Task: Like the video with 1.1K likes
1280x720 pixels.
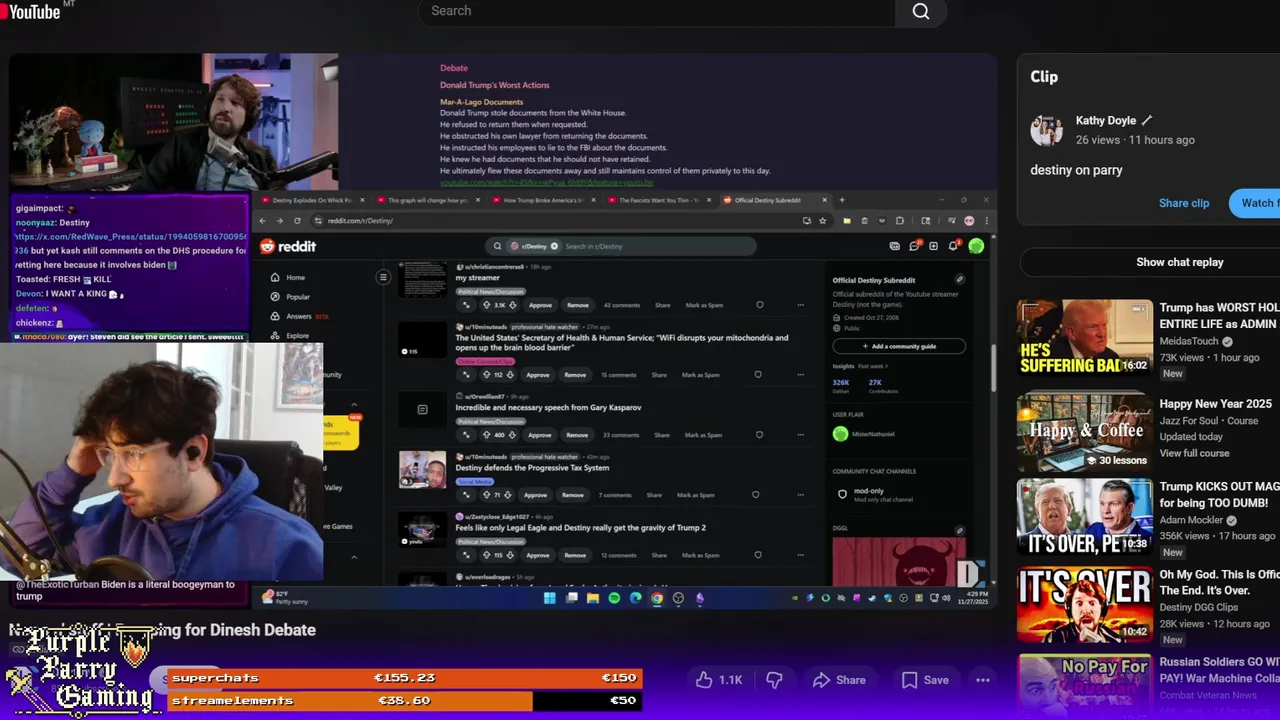Action: point(720,680)
